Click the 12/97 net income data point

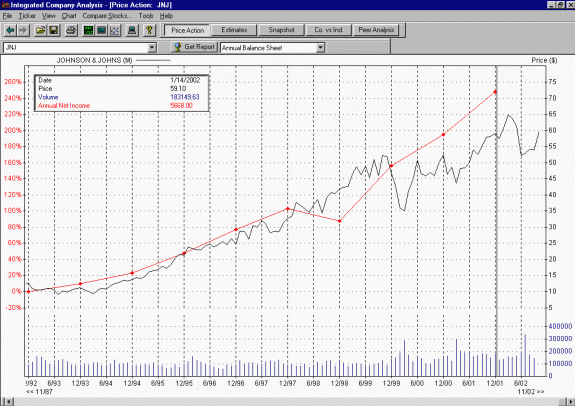coord(288,209)
